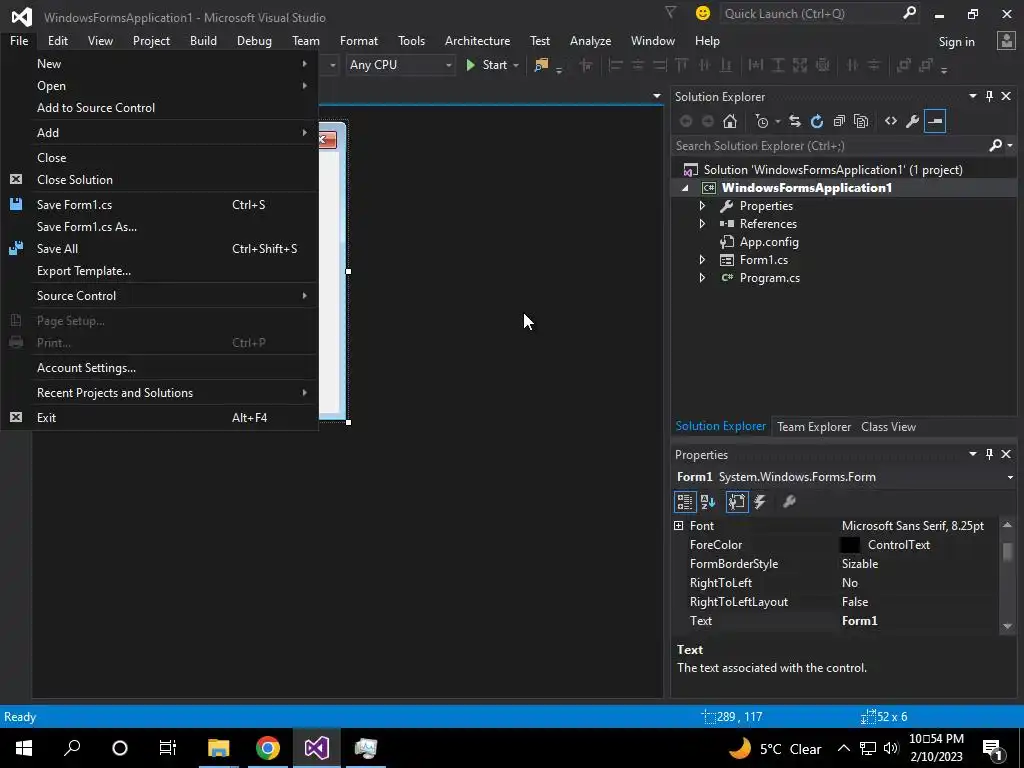1024x768 pixels.
Task: Refresh Solution Explorer with the circular arrow
Action: tap(817, 121)
